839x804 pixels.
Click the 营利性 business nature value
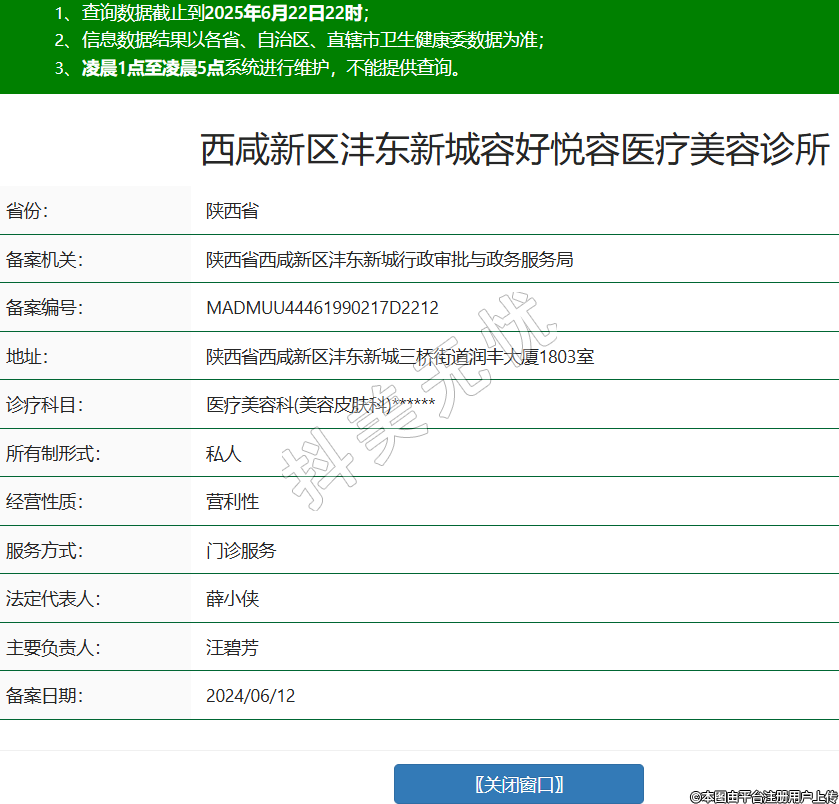[232, 502]
